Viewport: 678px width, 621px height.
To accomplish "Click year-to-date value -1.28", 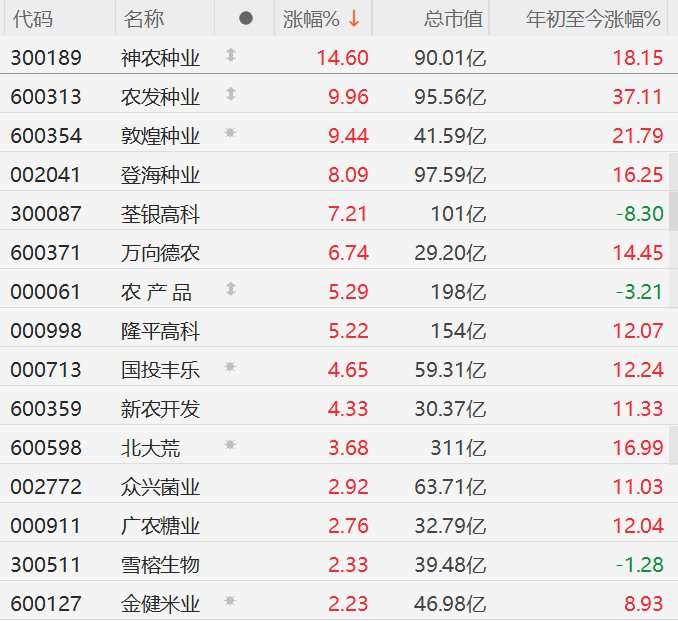I will point(640,565).
